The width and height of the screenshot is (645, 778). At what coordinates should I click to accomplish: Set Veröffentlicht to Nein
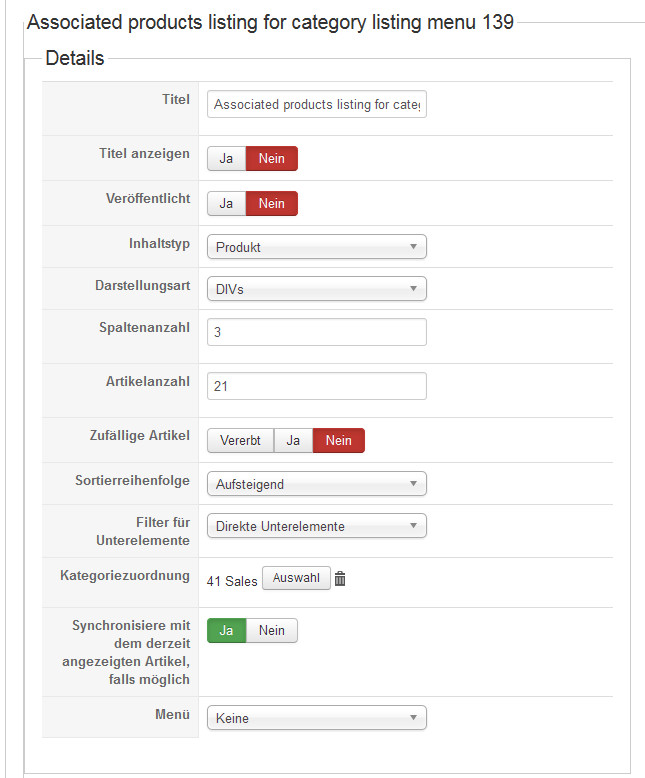point(272,203)
